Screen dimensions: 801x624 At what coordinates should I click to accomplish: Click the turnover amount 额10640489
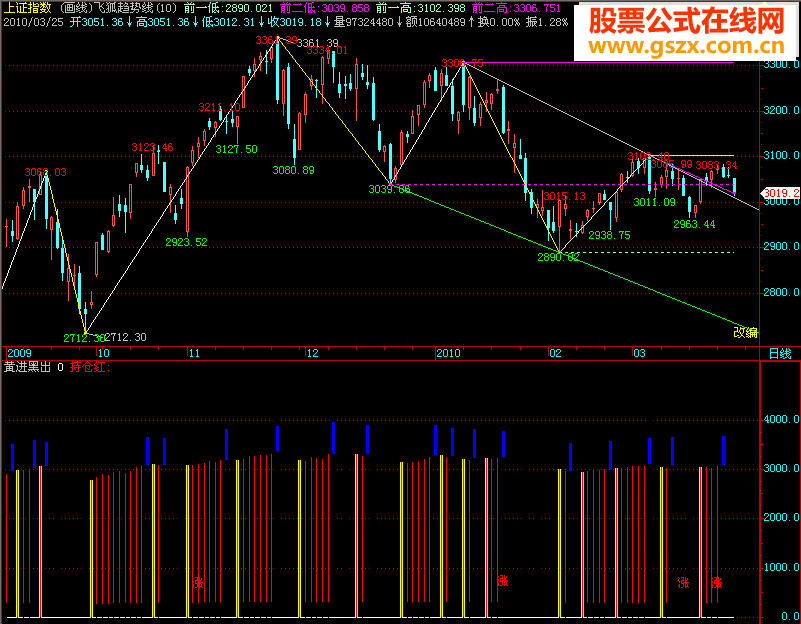[436, 22]
